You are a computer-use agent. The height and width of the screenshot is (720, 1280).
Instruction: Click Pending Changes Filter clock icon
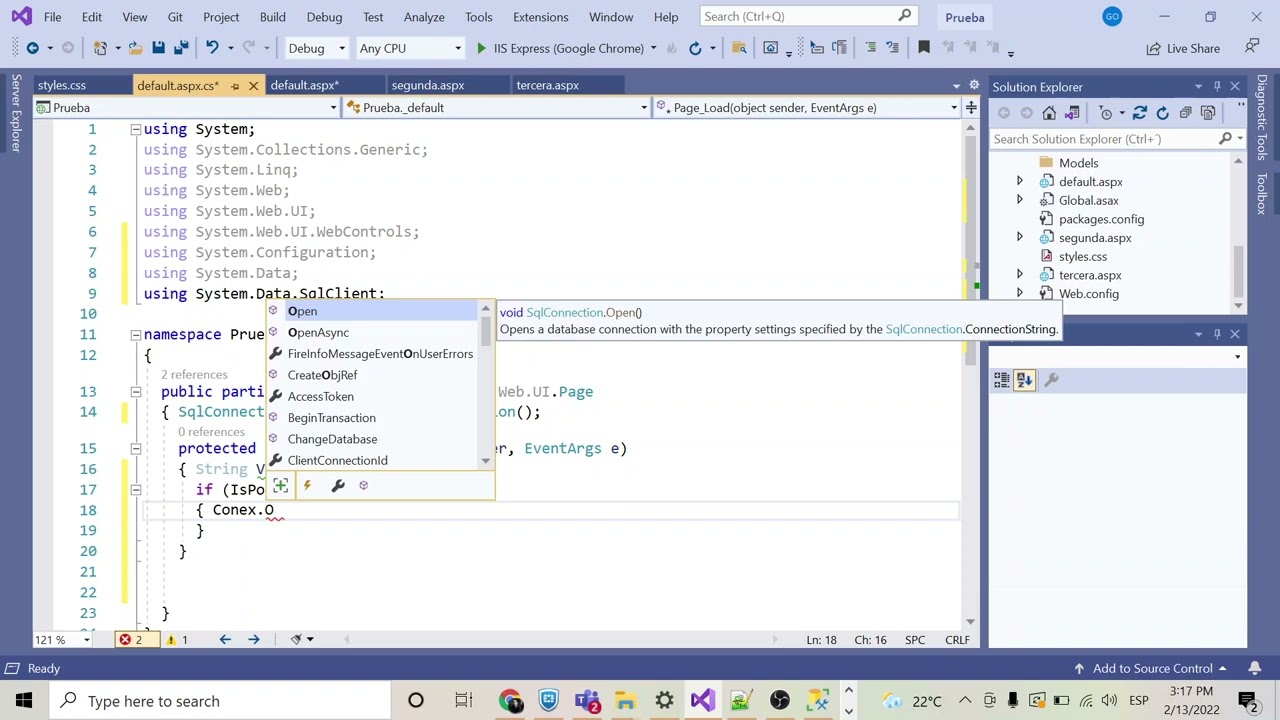(1106, 113)
